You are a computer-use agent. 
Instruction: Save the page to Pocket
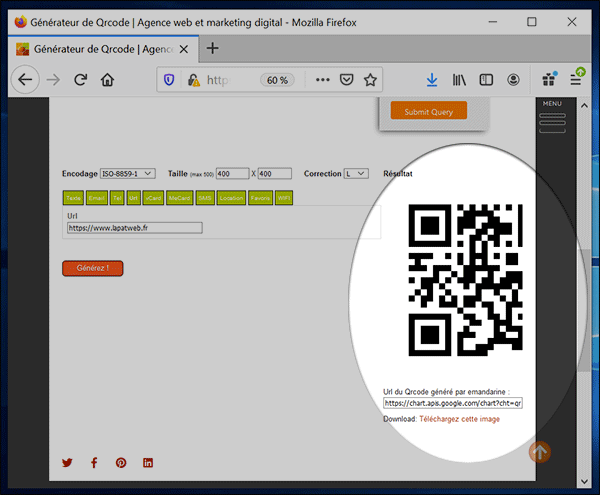pos(346,80)
